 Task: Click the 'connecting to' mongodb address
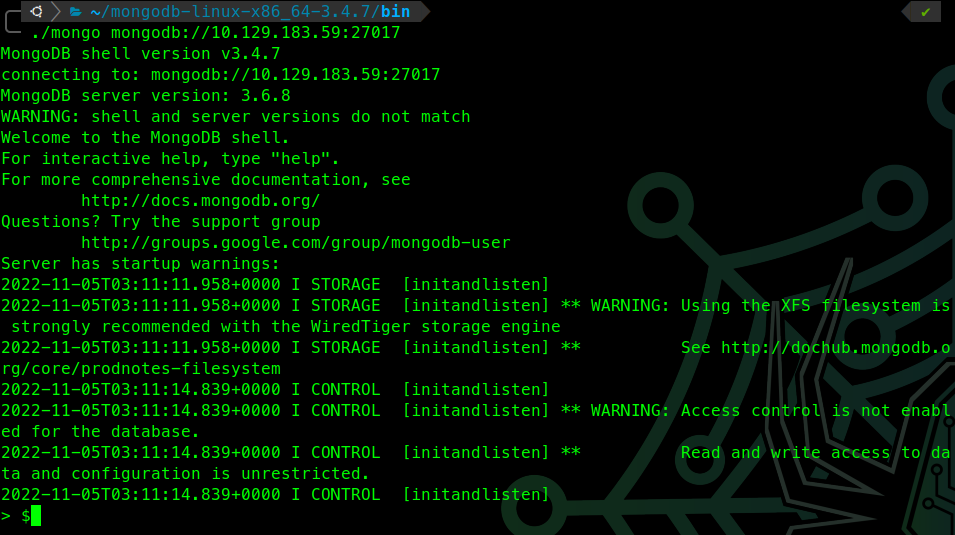[295, 75]
